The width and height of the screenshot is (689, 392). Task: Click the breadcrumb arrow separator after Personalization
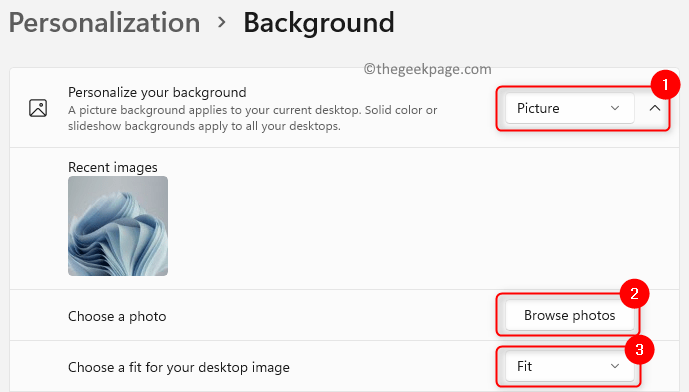[222, 22]
